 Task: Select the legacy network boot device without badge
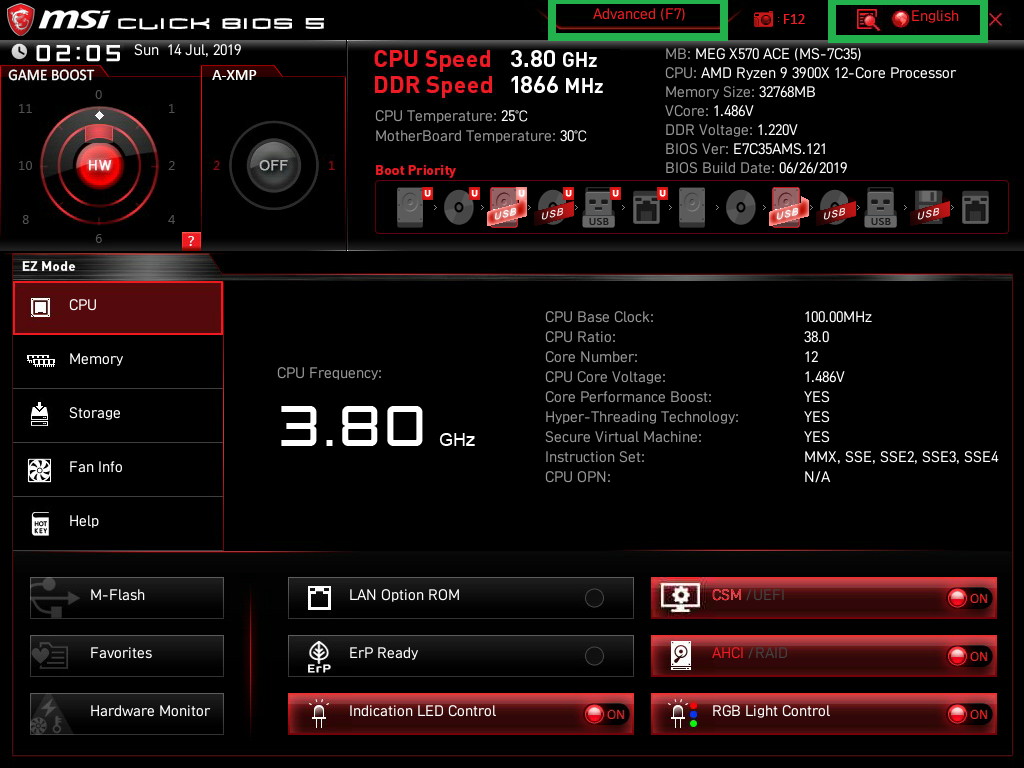[x=975, y=208]
